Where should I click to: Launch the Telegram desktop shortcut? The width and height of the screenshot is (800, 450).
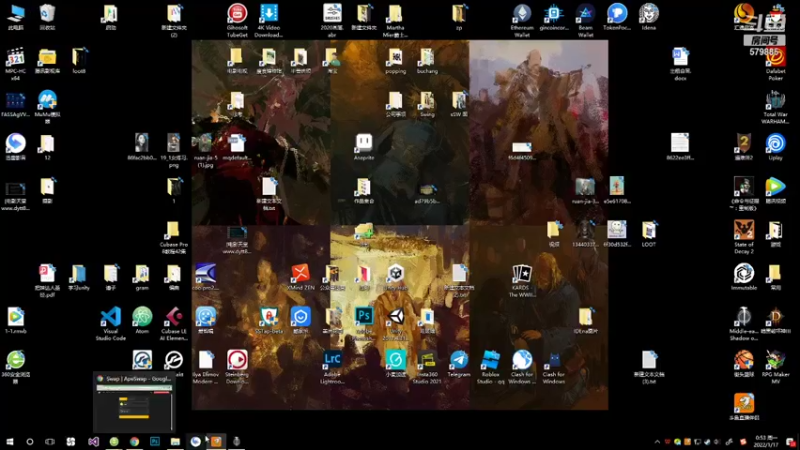(x=459, y=364)
